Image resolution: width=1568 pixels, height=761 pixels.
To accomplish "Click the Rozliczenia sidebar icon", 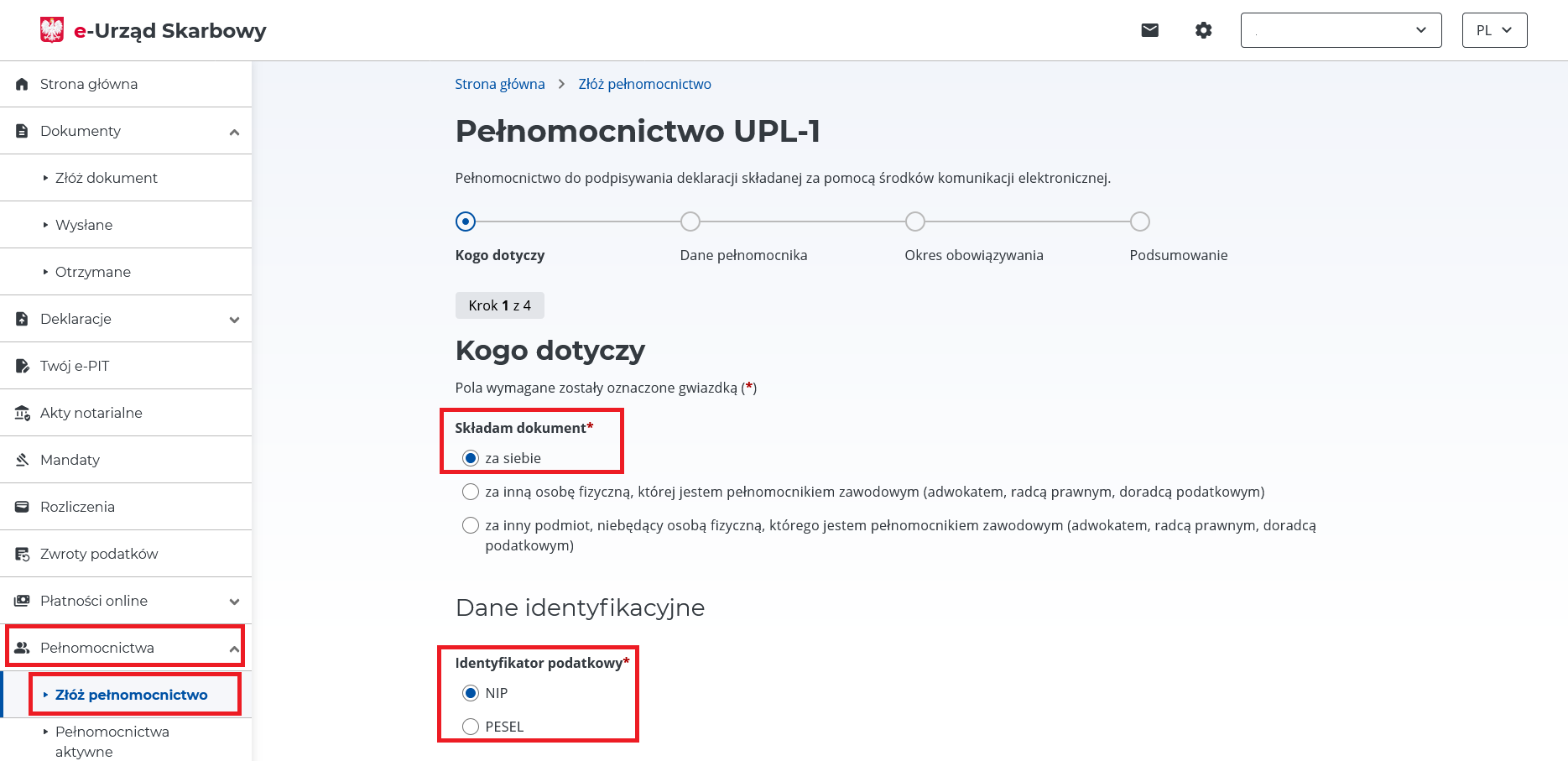I will (x=23, y=507).
